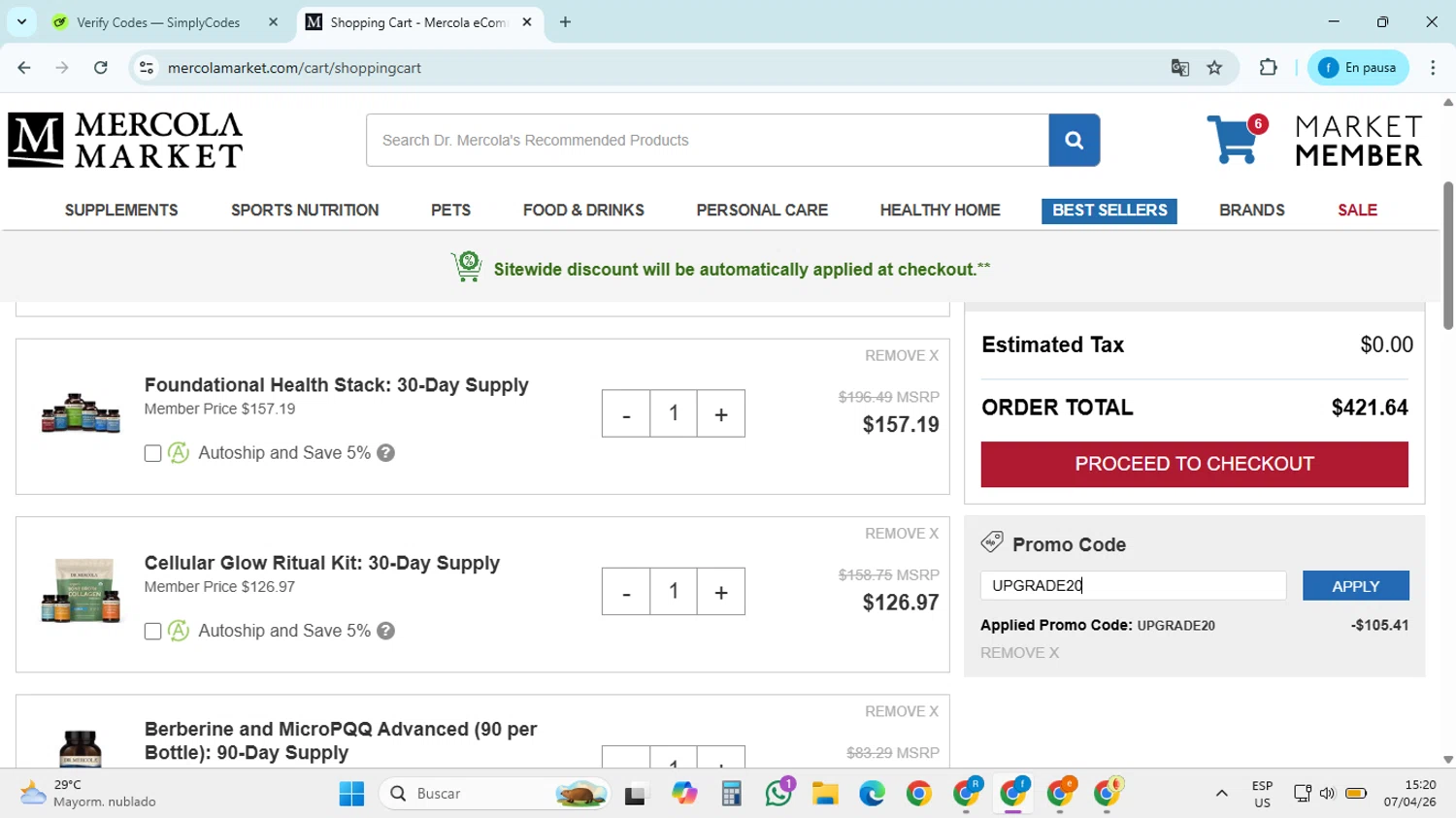Open the Healthy Home menu
The width and height of the screenshot is (1456, 818).
coord(940,211)
